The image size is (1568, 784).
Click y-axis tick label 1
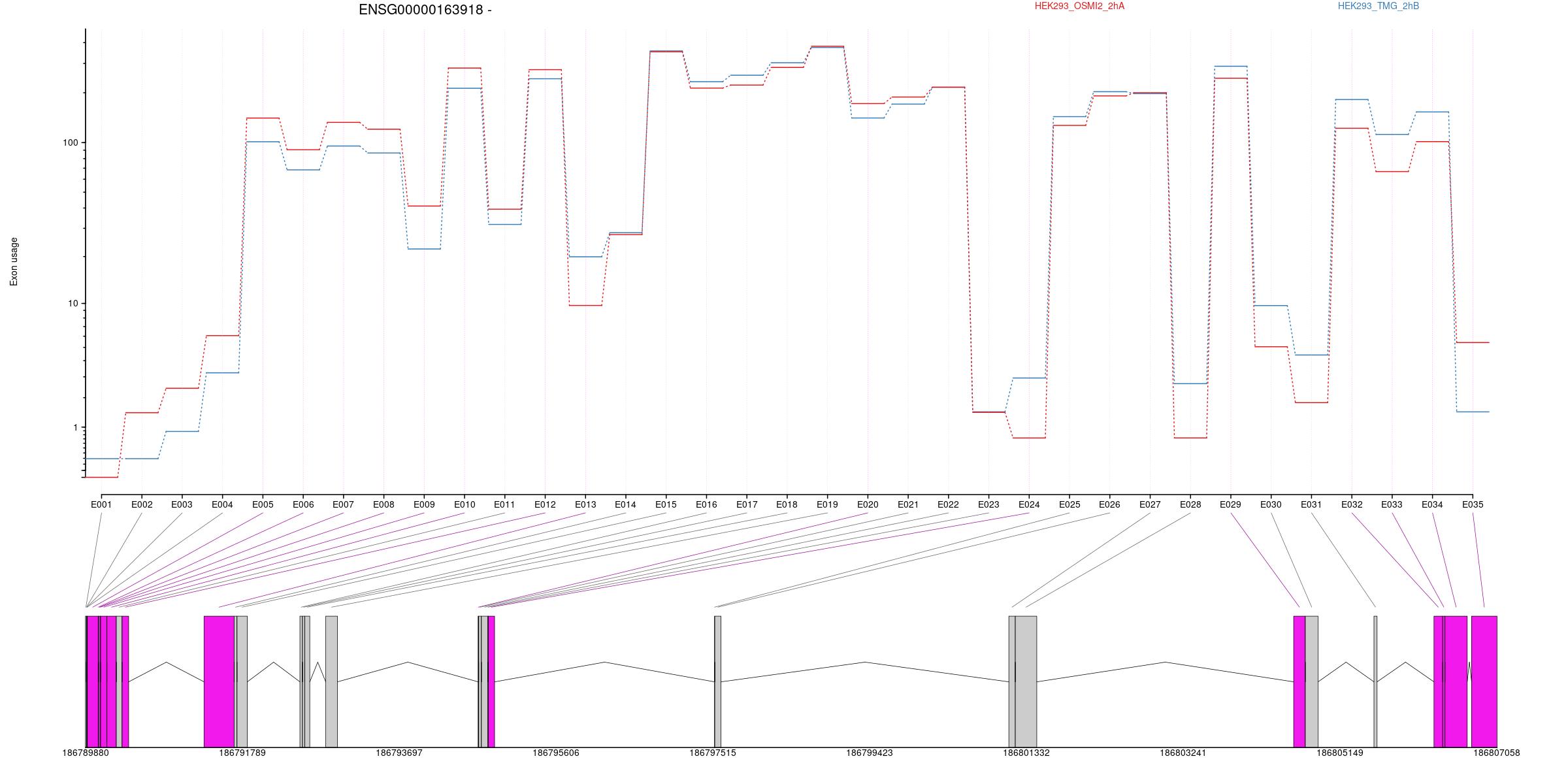pos(75,427)
